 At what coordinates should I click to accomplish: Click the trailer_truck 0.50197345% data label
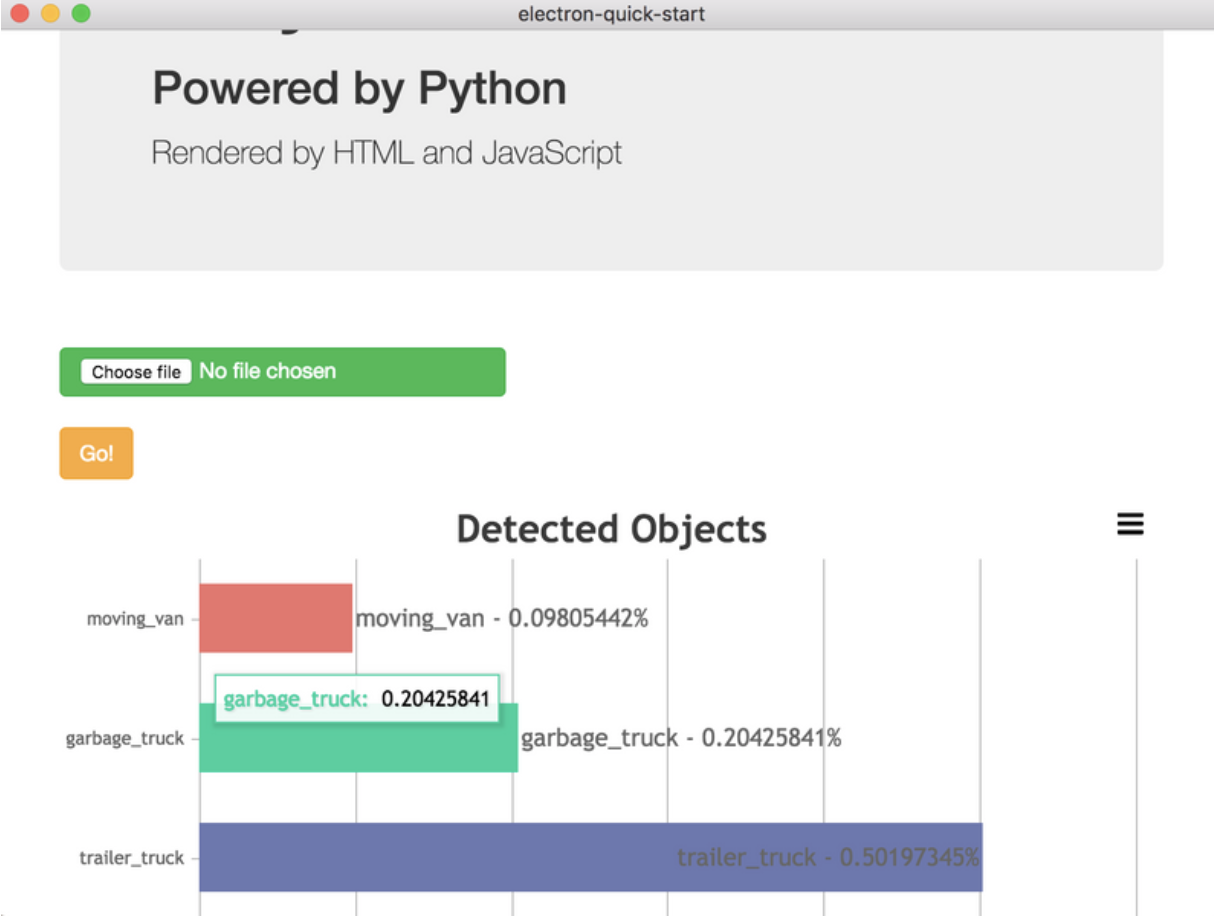(828, 857)
